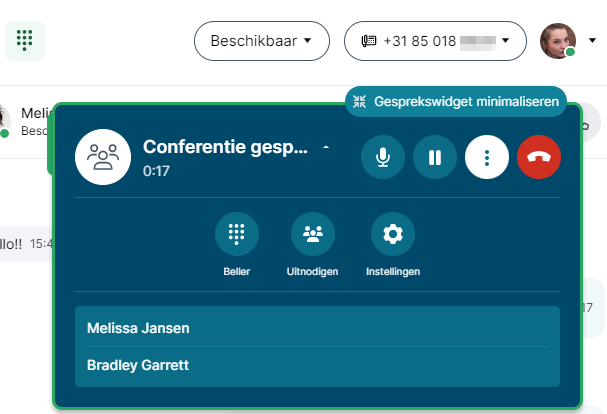The width and height of the screenshot is (607, 414).
Task: Click the user profile avatar photo
Action: point(557,41)
